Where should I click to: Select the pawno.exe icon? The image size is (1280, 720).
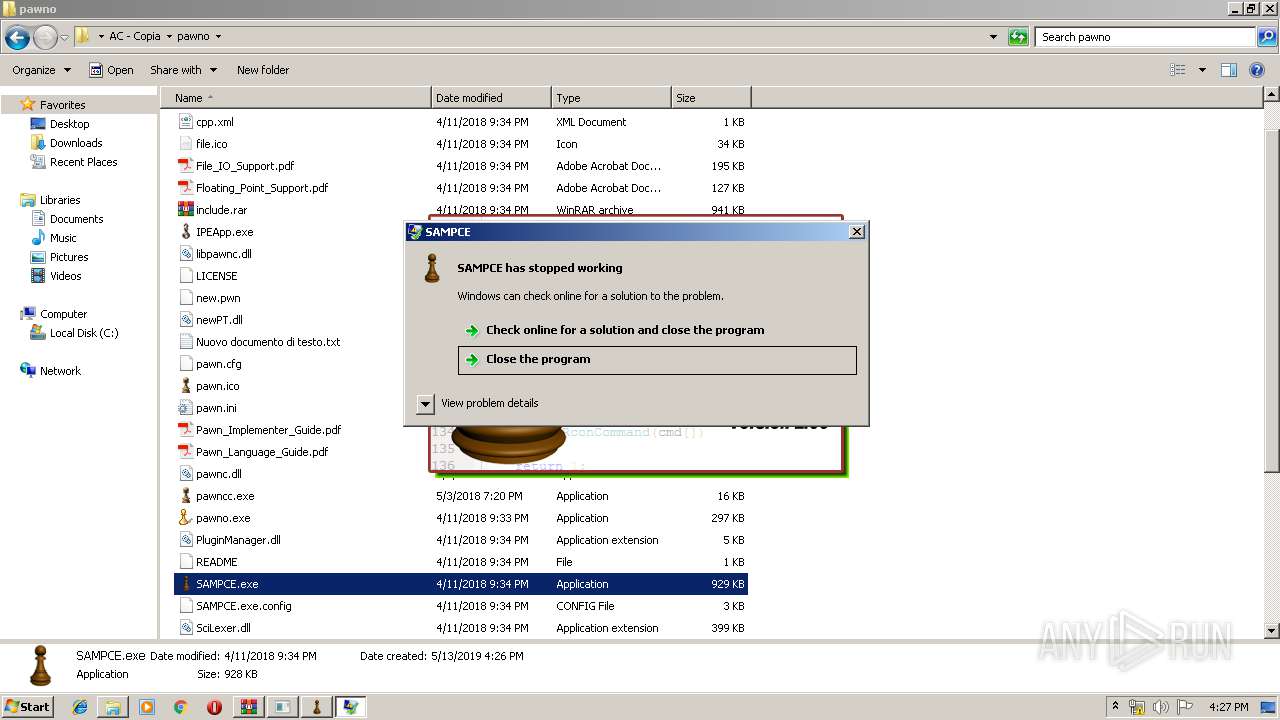pos(185,518)
